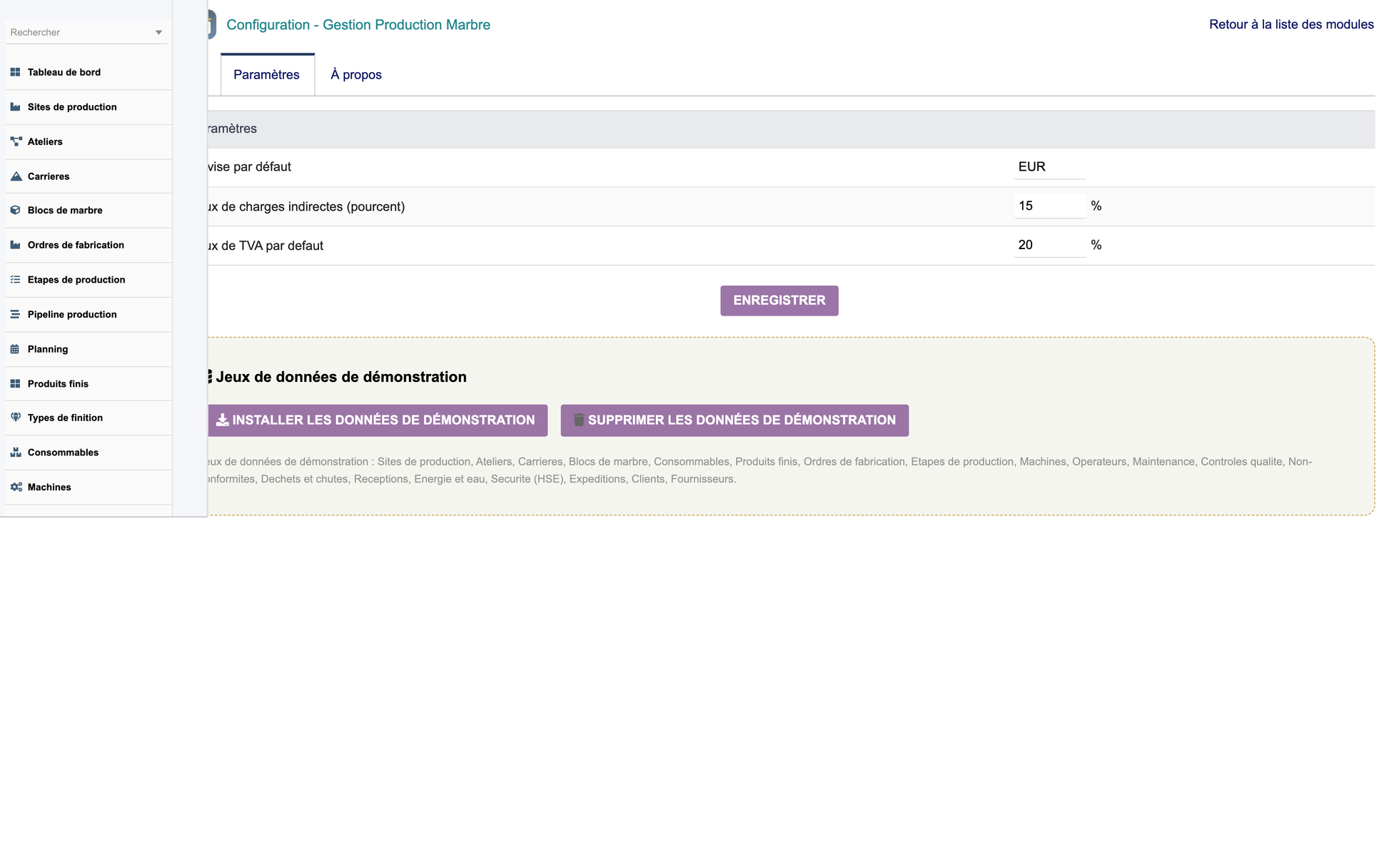
Task: Click the TVA rate field showing 20
Action: tap(1049, 246)
